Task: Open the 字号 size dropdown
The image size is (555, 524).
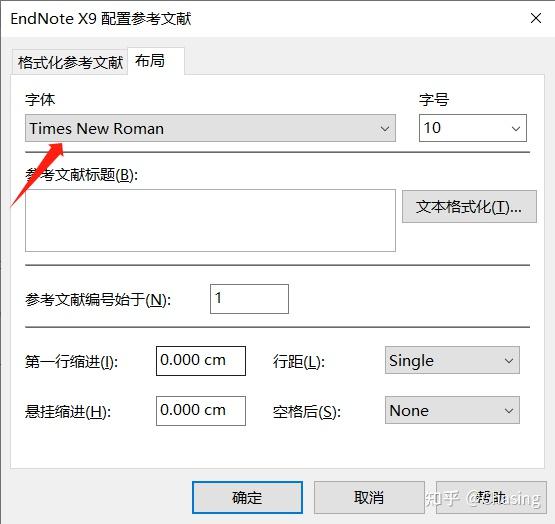Action: pos(473,128)
